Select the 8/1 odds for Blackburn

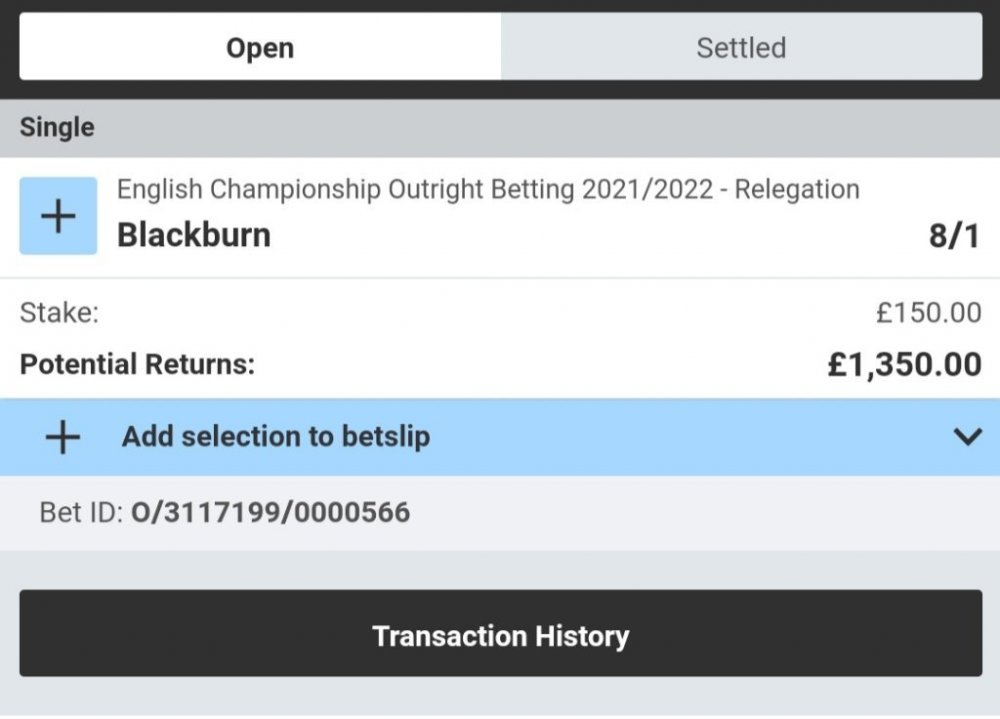coord(951,235)
